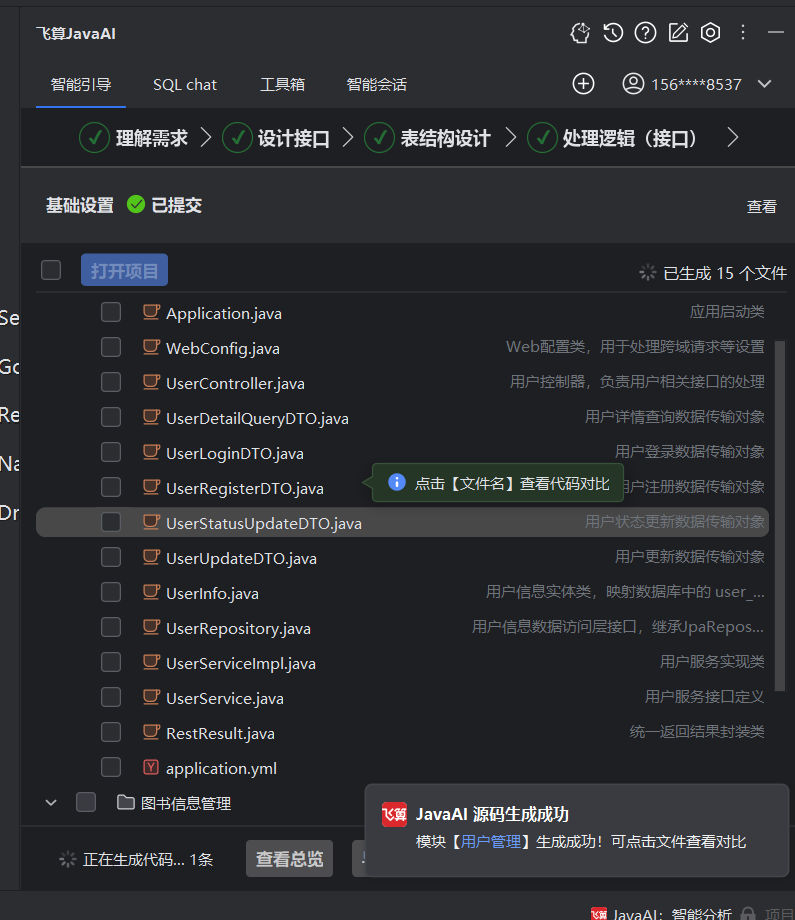Click the info icon in the tooltip
Image resolution: width=795 pixels, height=920 pixels.
pos(397,482)
